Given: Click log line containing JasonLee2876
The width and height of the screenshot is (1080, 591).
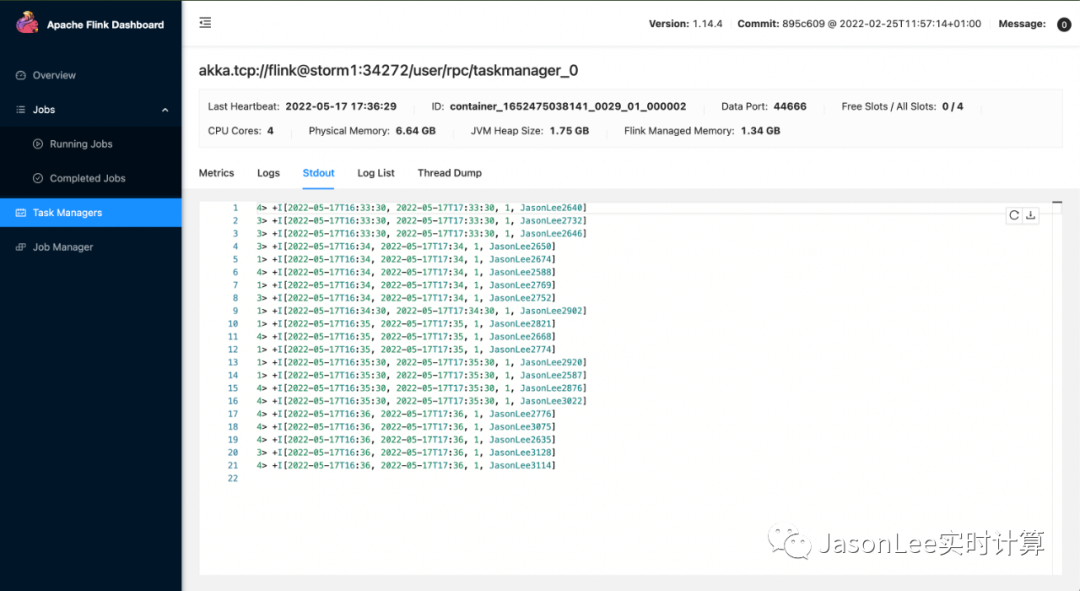Looking at the screenshot, I should click(x=422, y=388).
